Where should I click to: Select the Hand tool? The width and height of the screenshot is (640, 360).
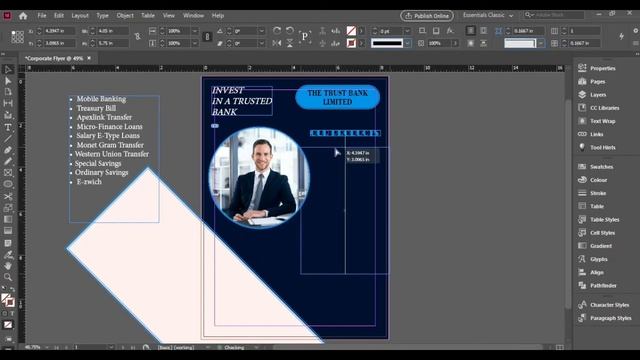(8, 266)
